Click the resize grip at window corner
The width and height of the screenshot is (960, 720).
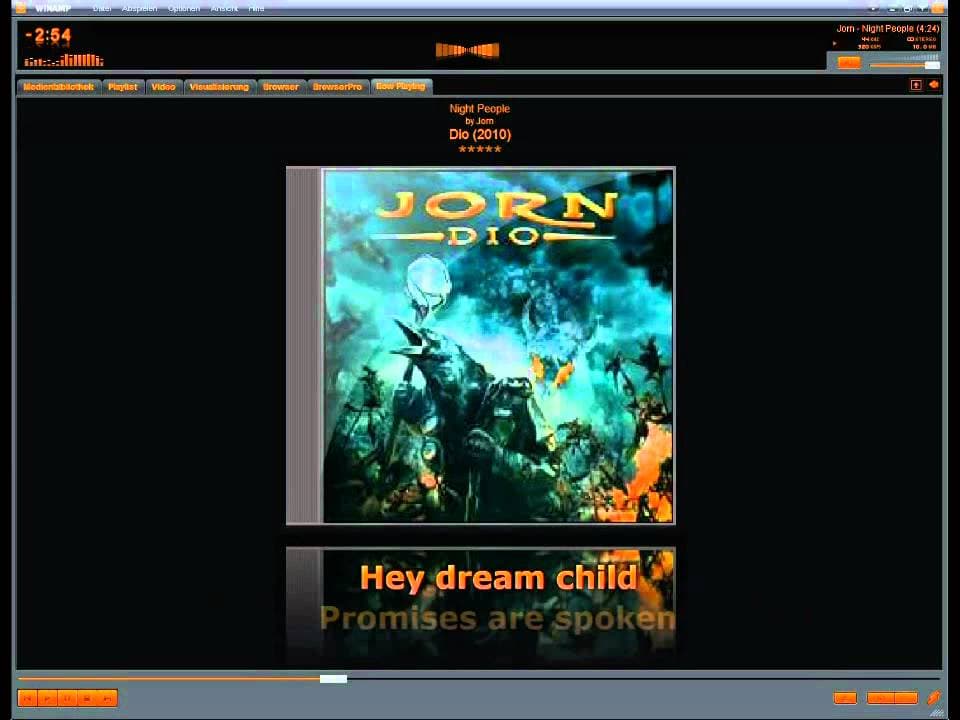pyautogui.click(x=936, y=713)
